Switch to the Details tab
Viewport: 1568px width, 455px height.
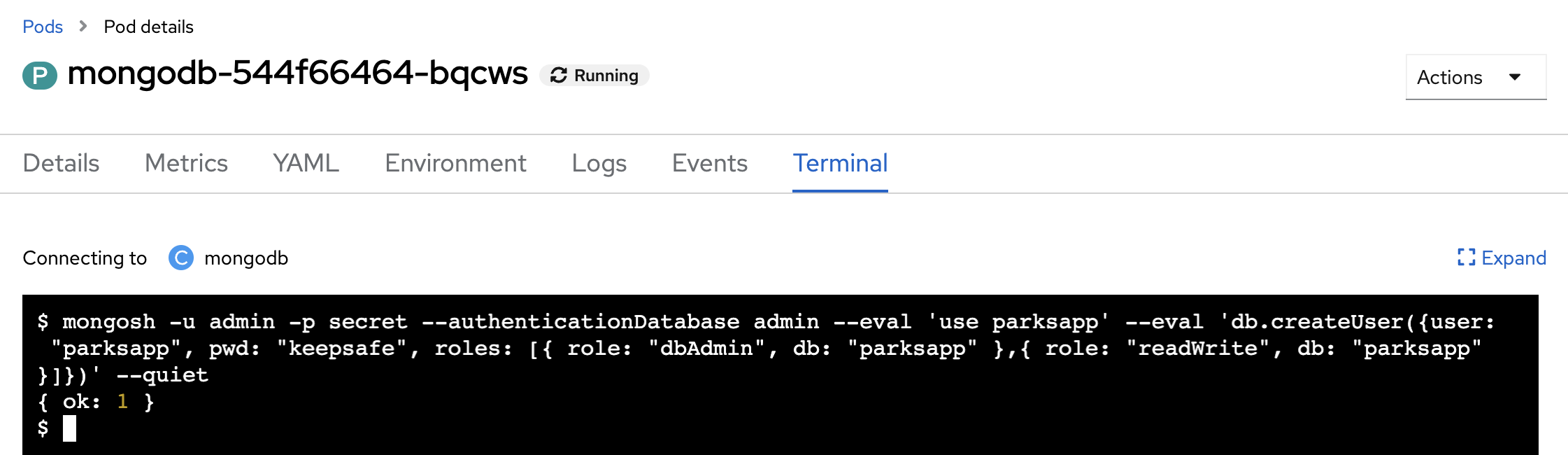tap(61, 163)
